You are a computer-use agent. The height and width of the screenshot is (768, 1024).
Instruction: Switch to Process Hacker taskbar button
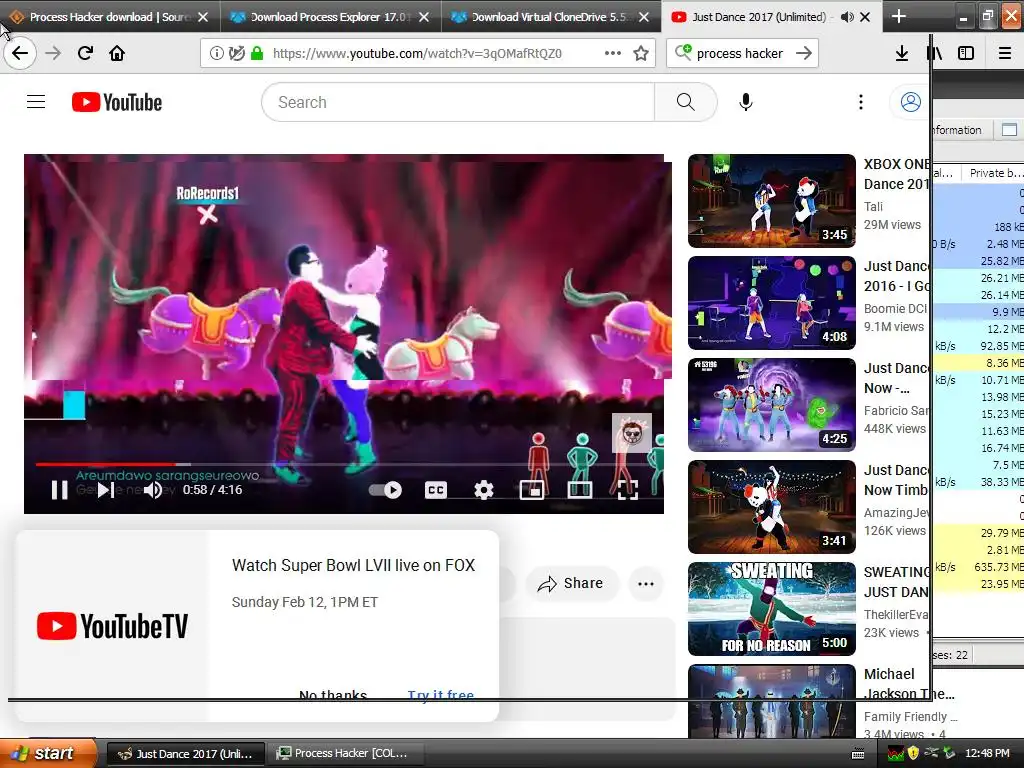[x=345, y=754]
